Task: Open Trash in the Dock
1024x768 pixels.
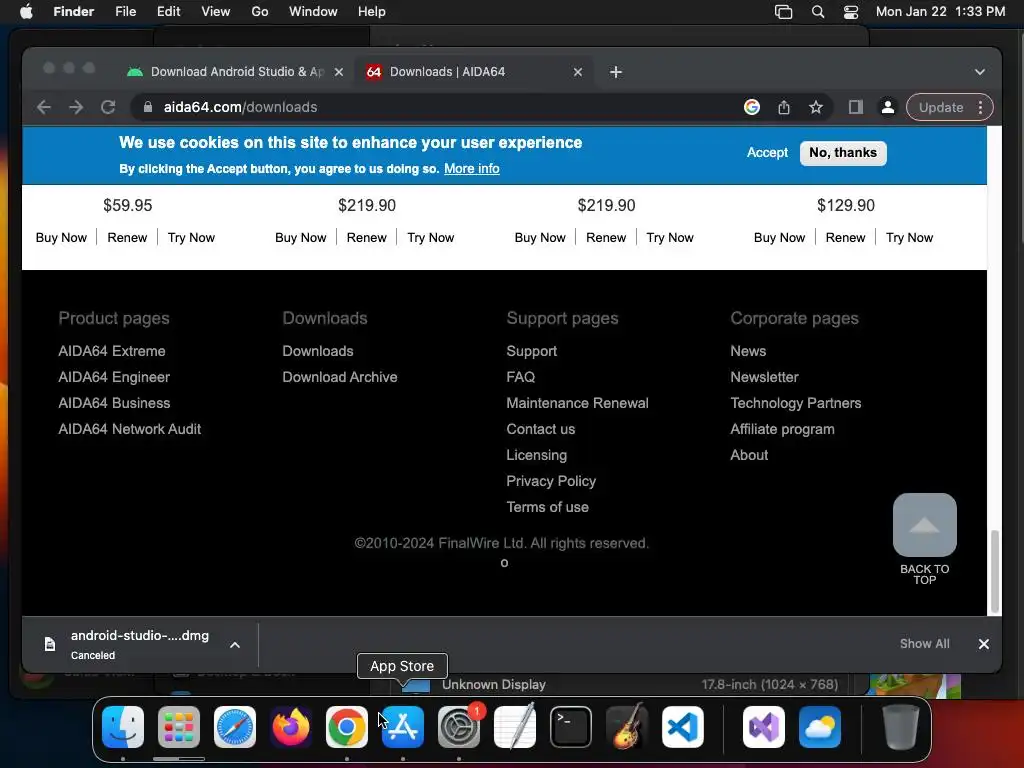Action: 901,727
